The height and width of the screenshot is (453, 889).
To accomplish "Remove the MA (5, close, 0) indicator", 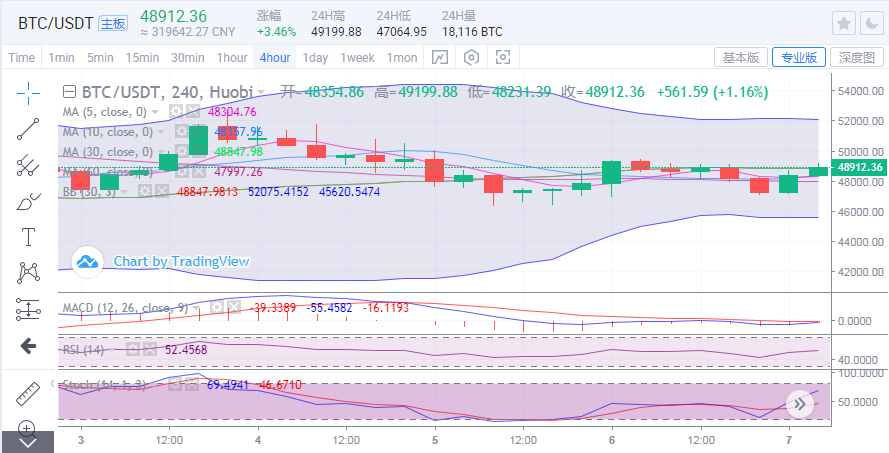I will 193,112.
